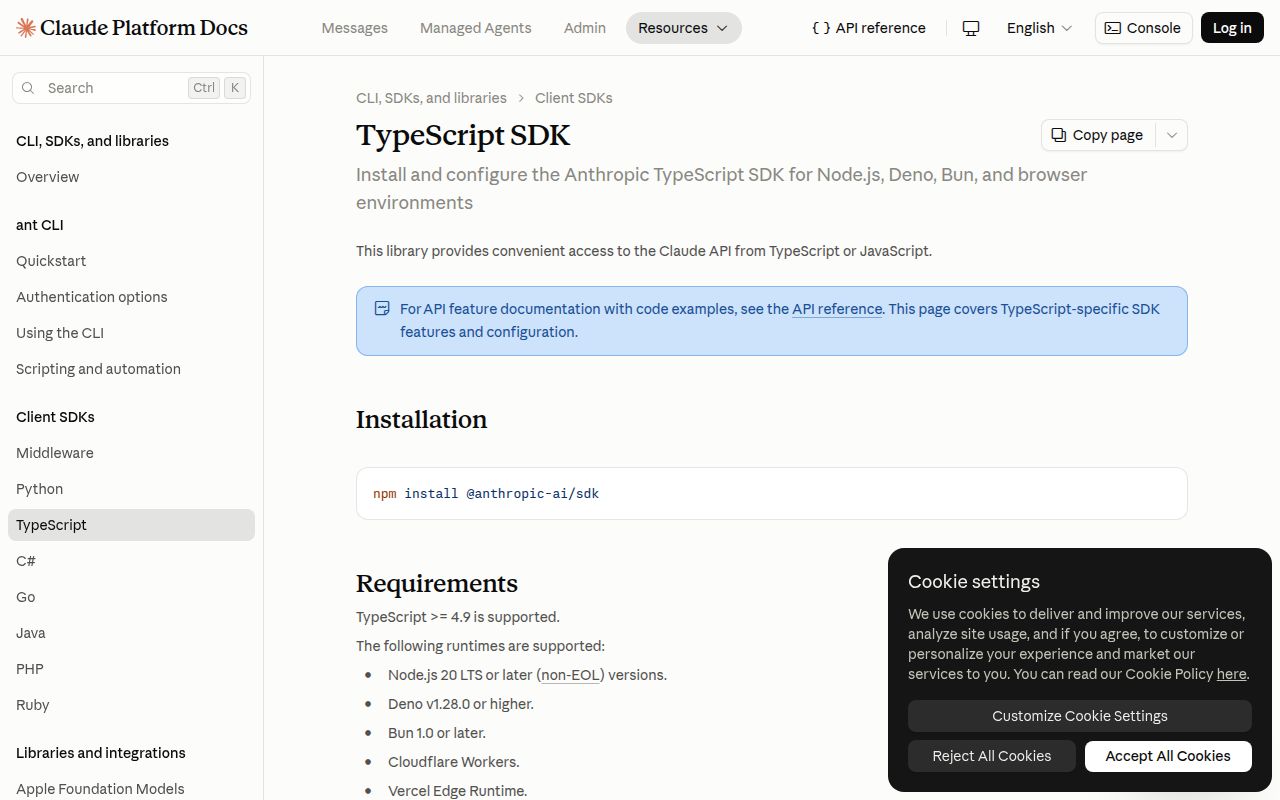The image size is (1280, 800).
Task: Select Scripting and automation in sidebar
Action: (131, 369)
